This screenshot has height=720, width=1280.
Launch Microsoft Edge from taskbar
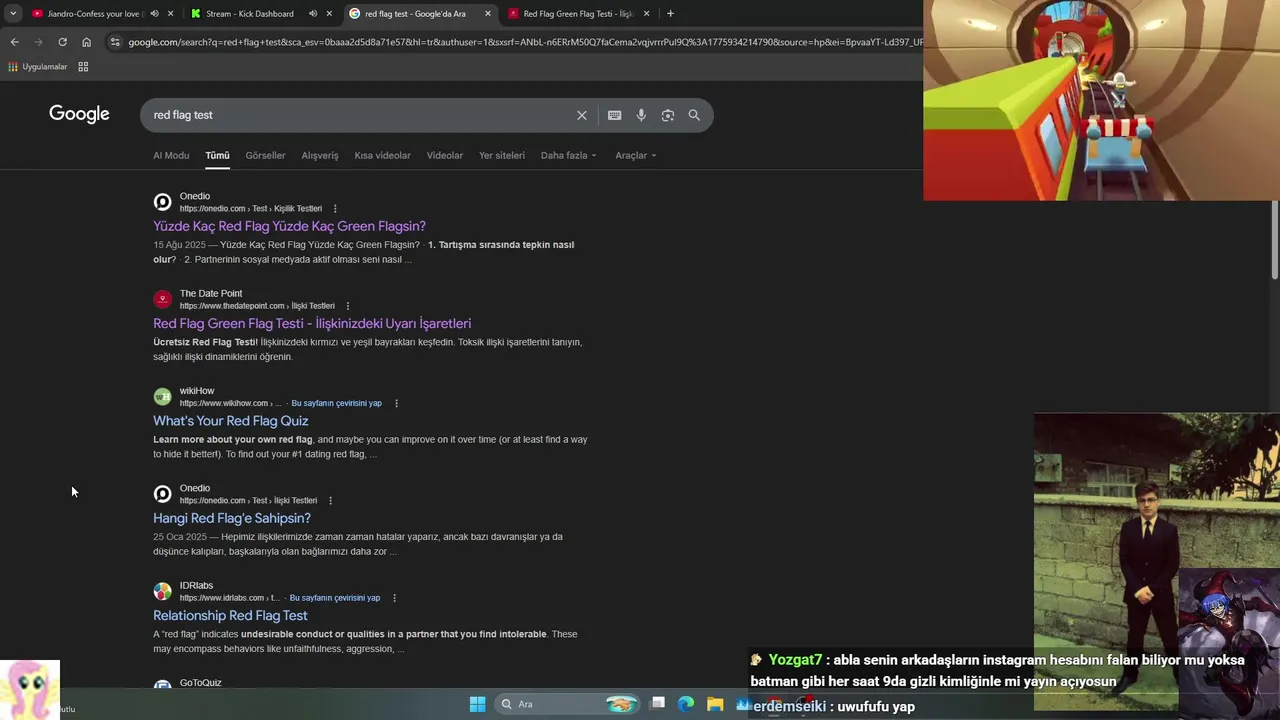click(x=686, y=704)
